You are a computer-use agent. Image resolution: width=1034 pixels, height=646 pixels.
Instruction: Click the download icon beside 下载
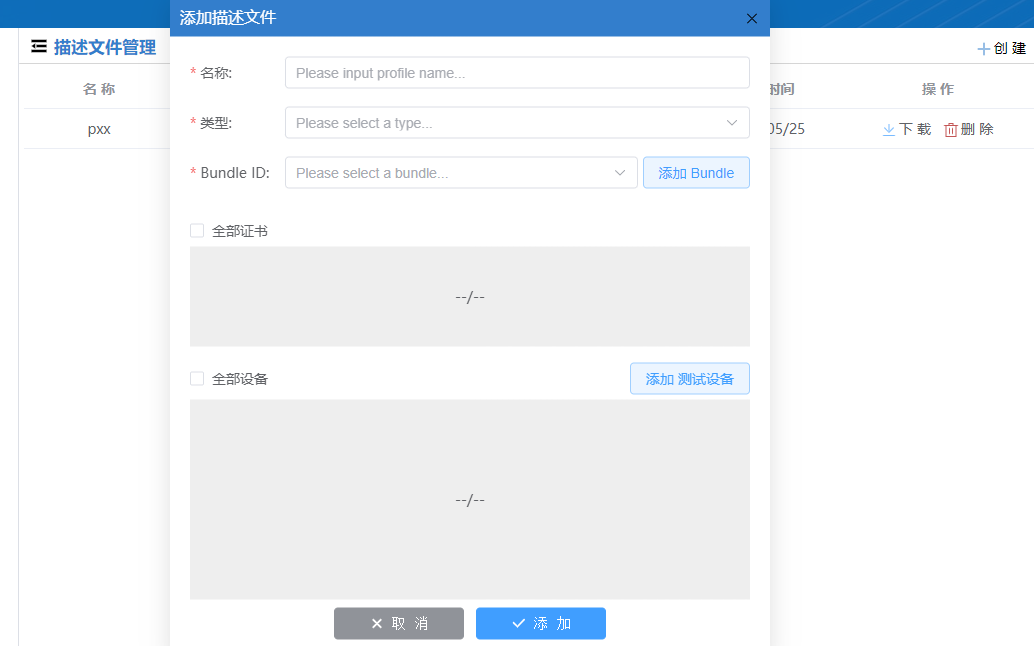point(888,128)
